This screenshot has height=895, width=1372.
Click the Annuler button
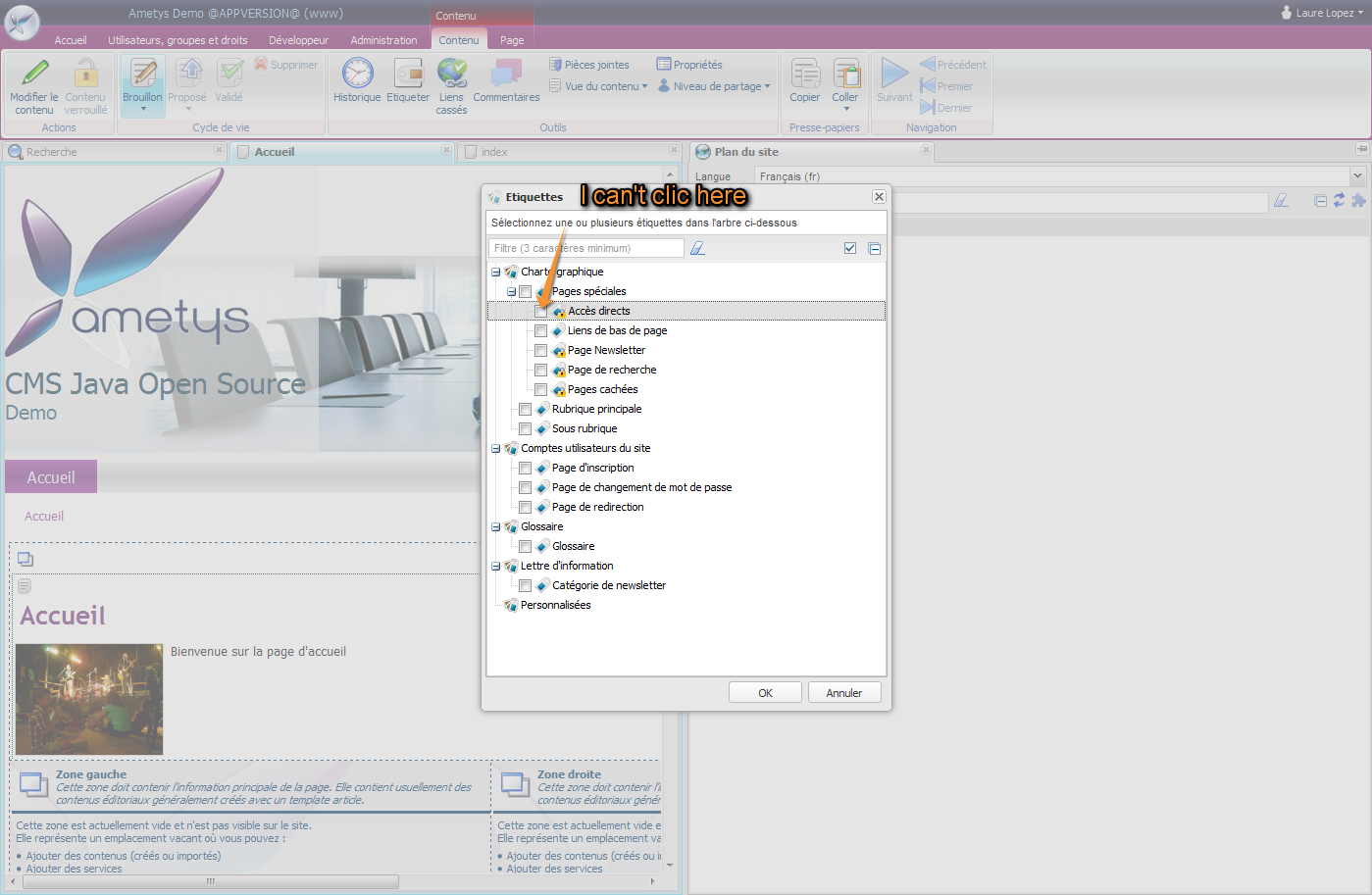[843, 693]
